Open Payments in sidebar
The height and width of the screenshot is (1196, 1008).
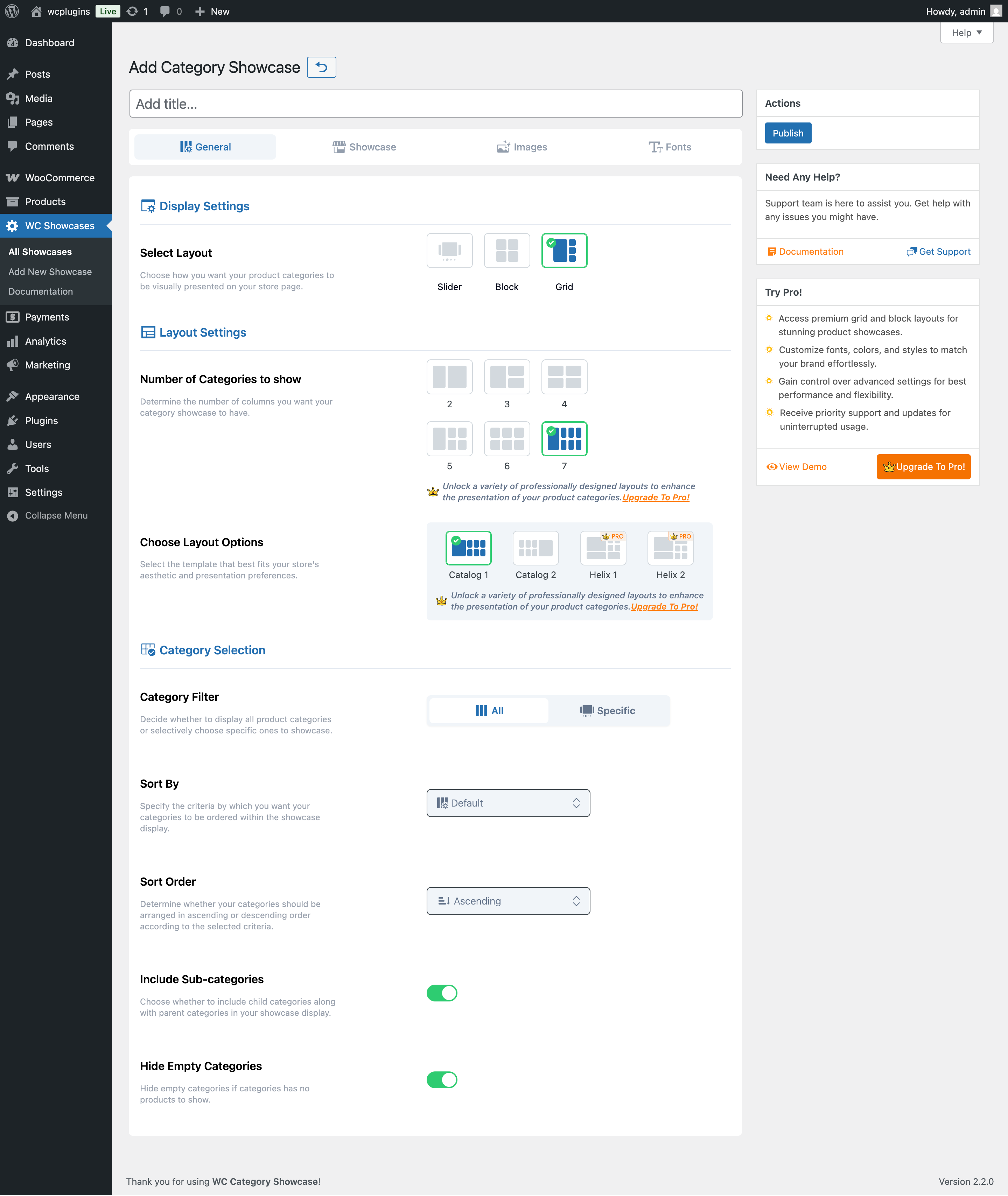click(x=56, y=317)
